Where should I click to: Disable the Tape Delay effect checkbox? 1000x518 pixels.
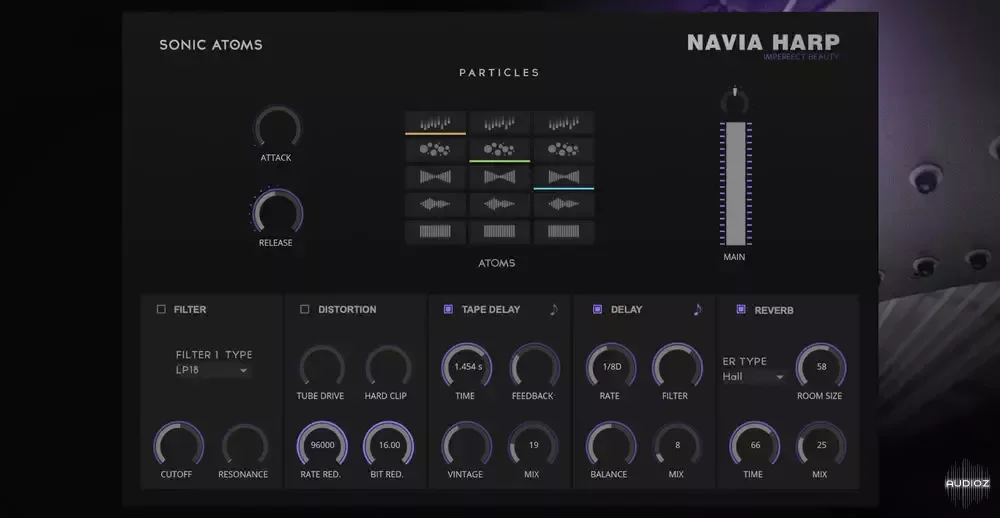[x=448, y=309]
